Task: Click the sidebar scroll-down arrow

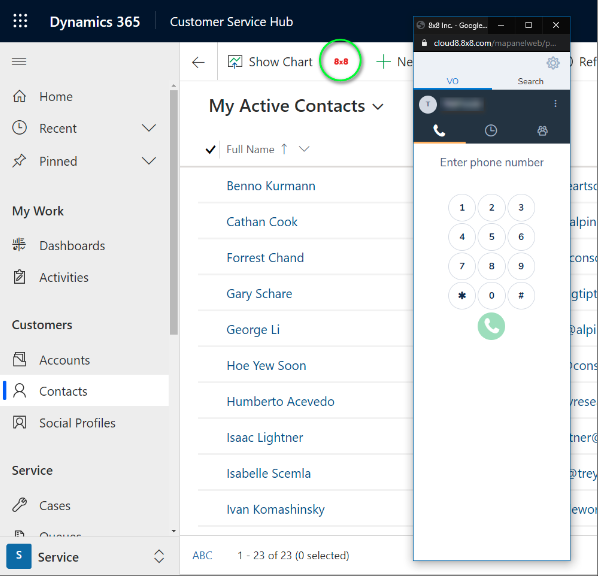Action: (174, 531)
